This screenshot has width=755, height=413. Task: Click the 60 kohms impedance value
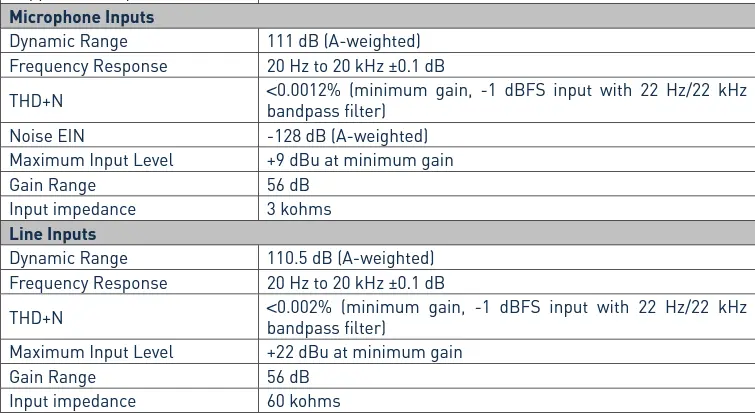(x=304, y=401)
